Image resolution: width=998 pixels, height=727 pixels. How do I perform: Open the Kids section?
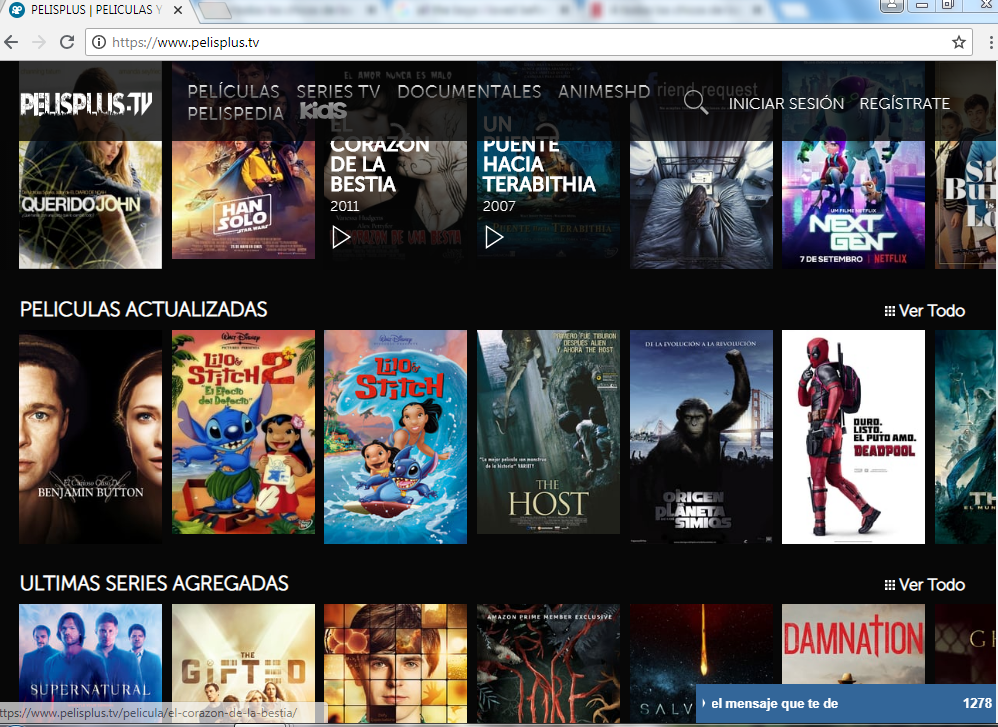pyautogui.click(x=323, y=111)
